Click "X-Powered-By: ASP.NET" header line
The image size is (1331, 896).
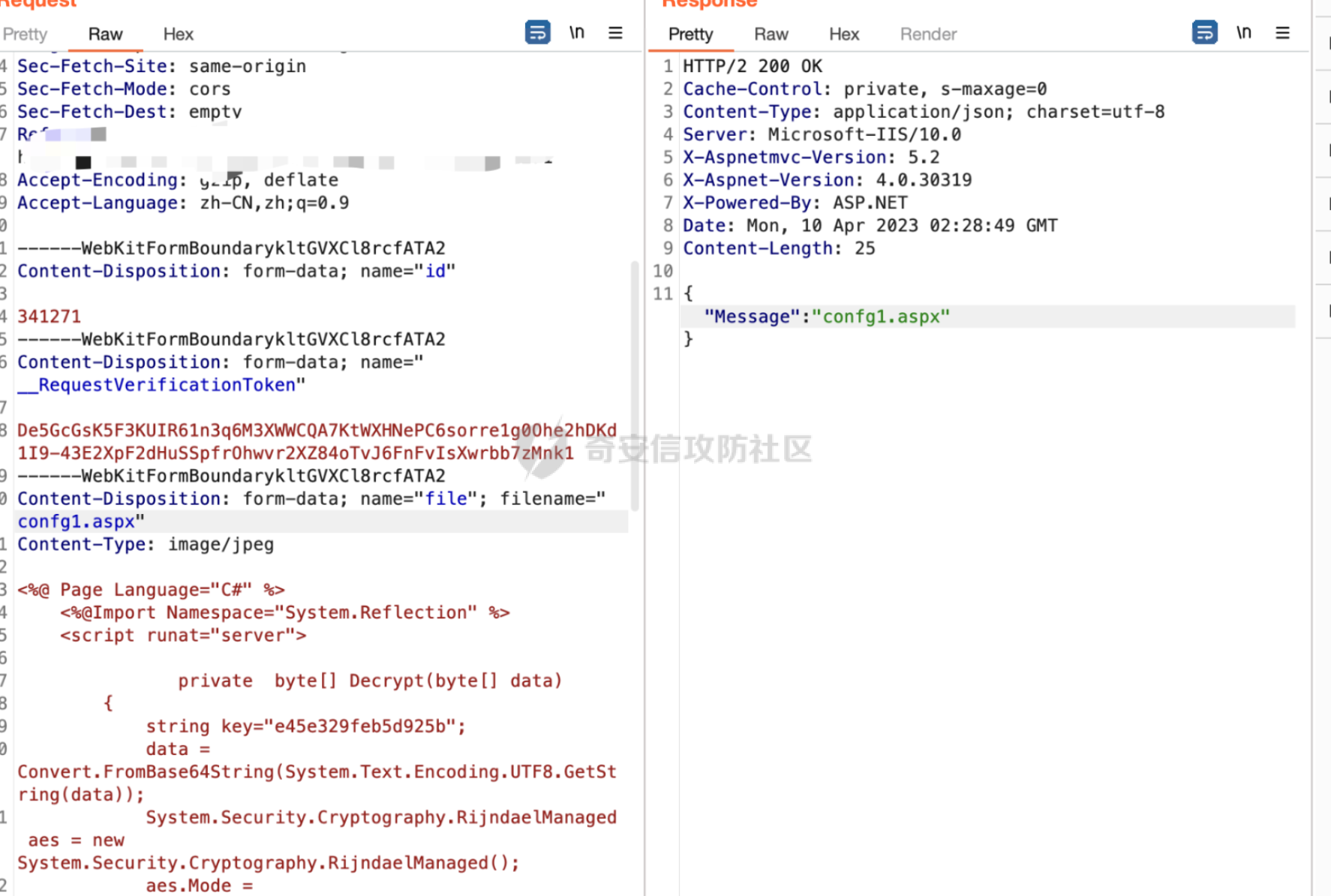click(795, 203)
